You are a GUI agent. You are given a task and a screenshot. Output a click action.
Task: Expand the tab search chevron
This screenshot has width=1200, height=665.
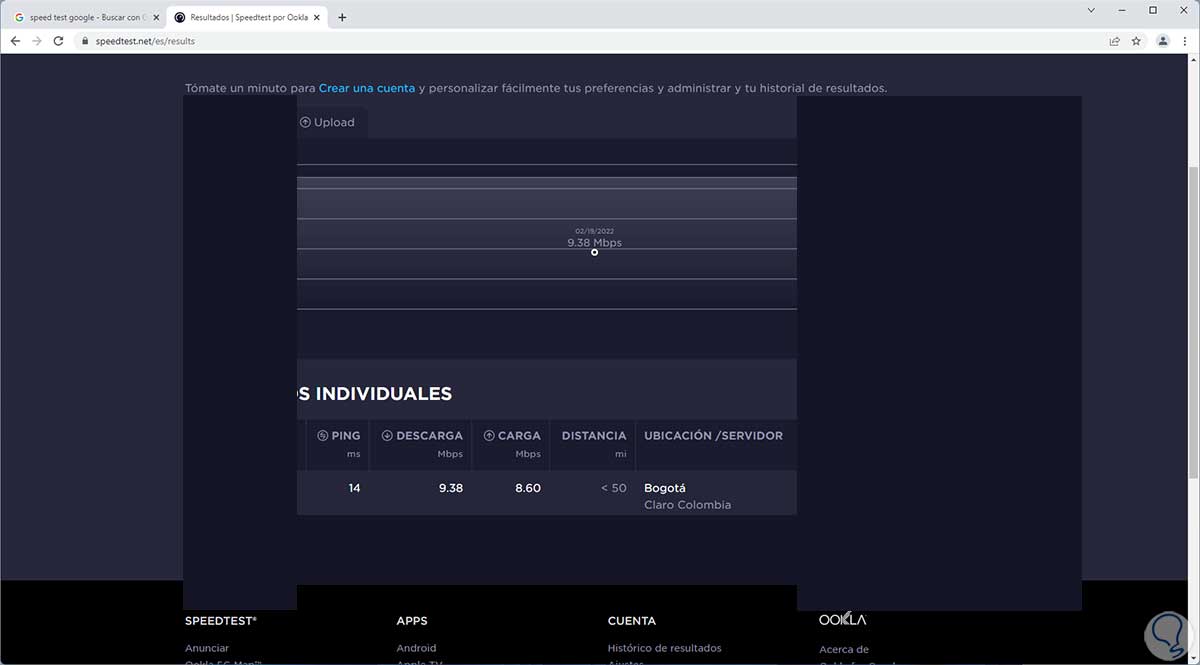[1089, 9]
